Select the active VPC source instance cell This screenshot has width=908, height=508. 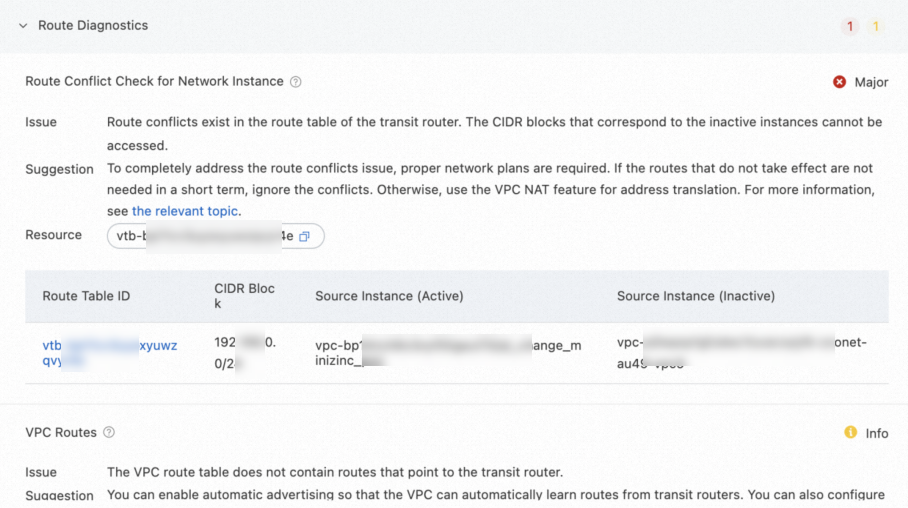447,353
